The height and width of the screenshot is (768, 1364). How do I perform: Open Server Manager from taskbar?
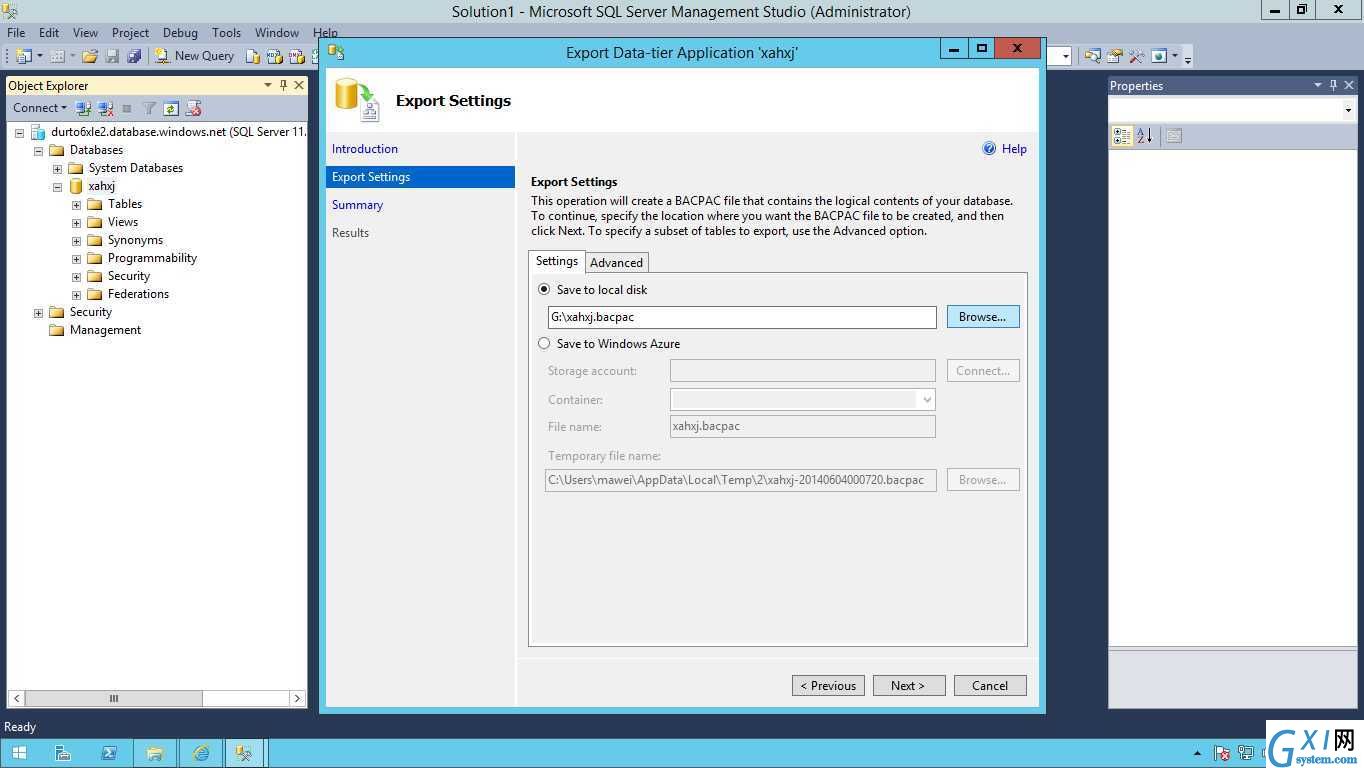(x=62, y=753)
